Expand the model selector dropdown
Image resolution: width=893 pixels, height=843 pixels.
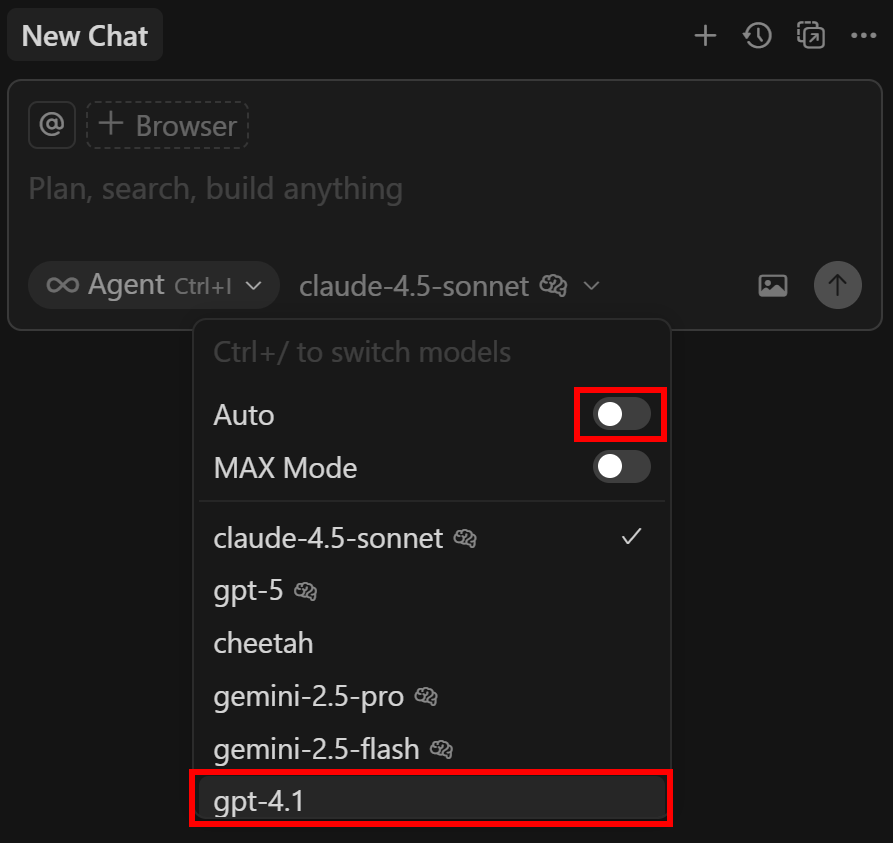591,286
